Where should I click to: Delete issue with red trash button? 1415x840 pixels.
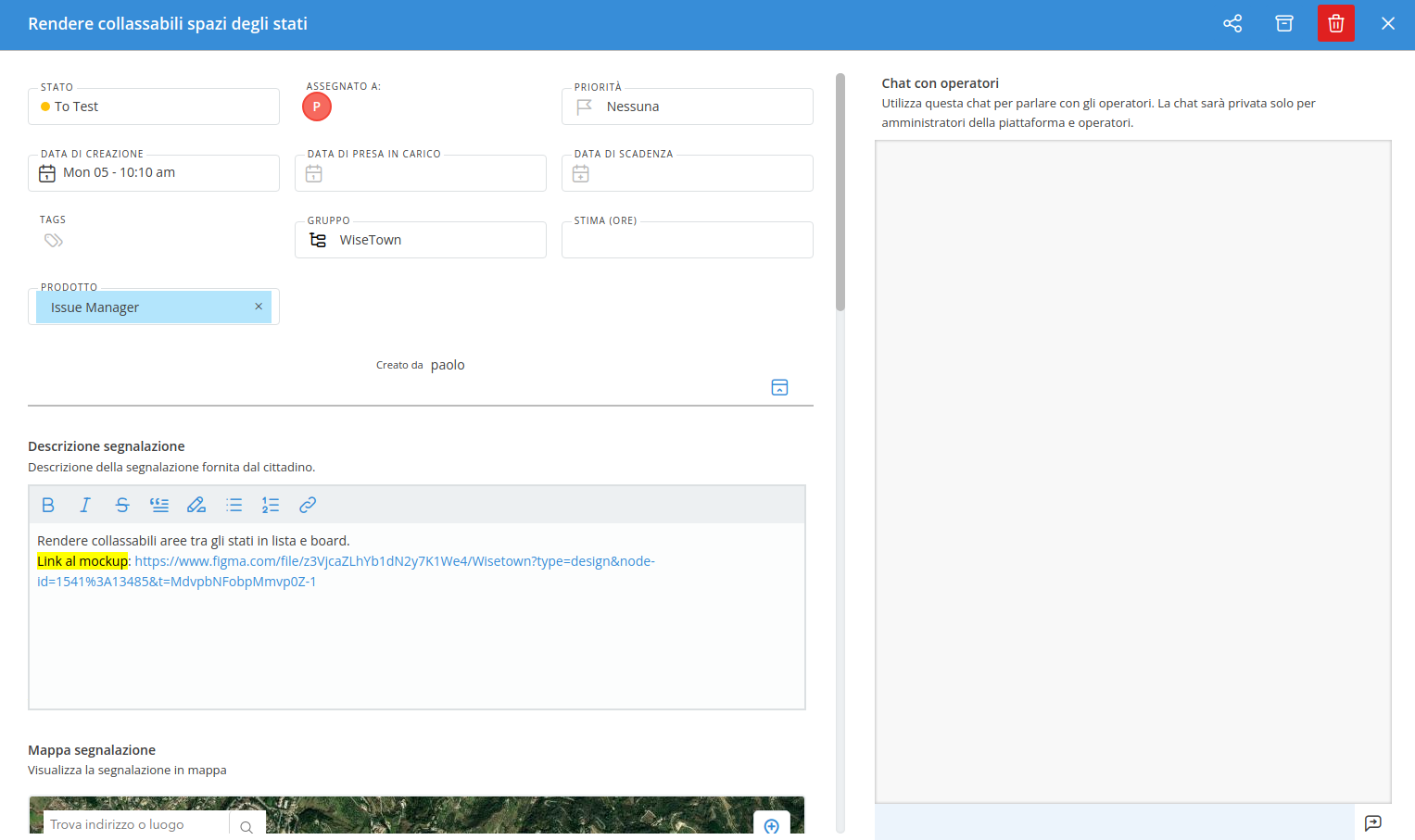click(x=1335, y=23)
